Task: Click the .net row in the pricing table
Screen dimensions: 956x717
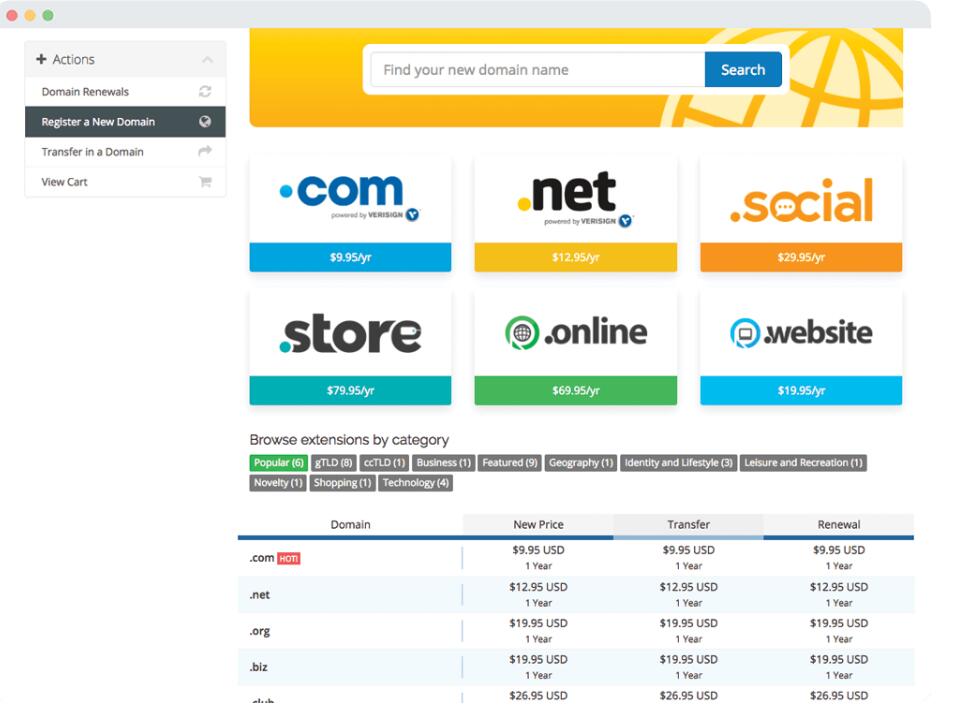Action: pyautogui.click(x=576, y=594)
